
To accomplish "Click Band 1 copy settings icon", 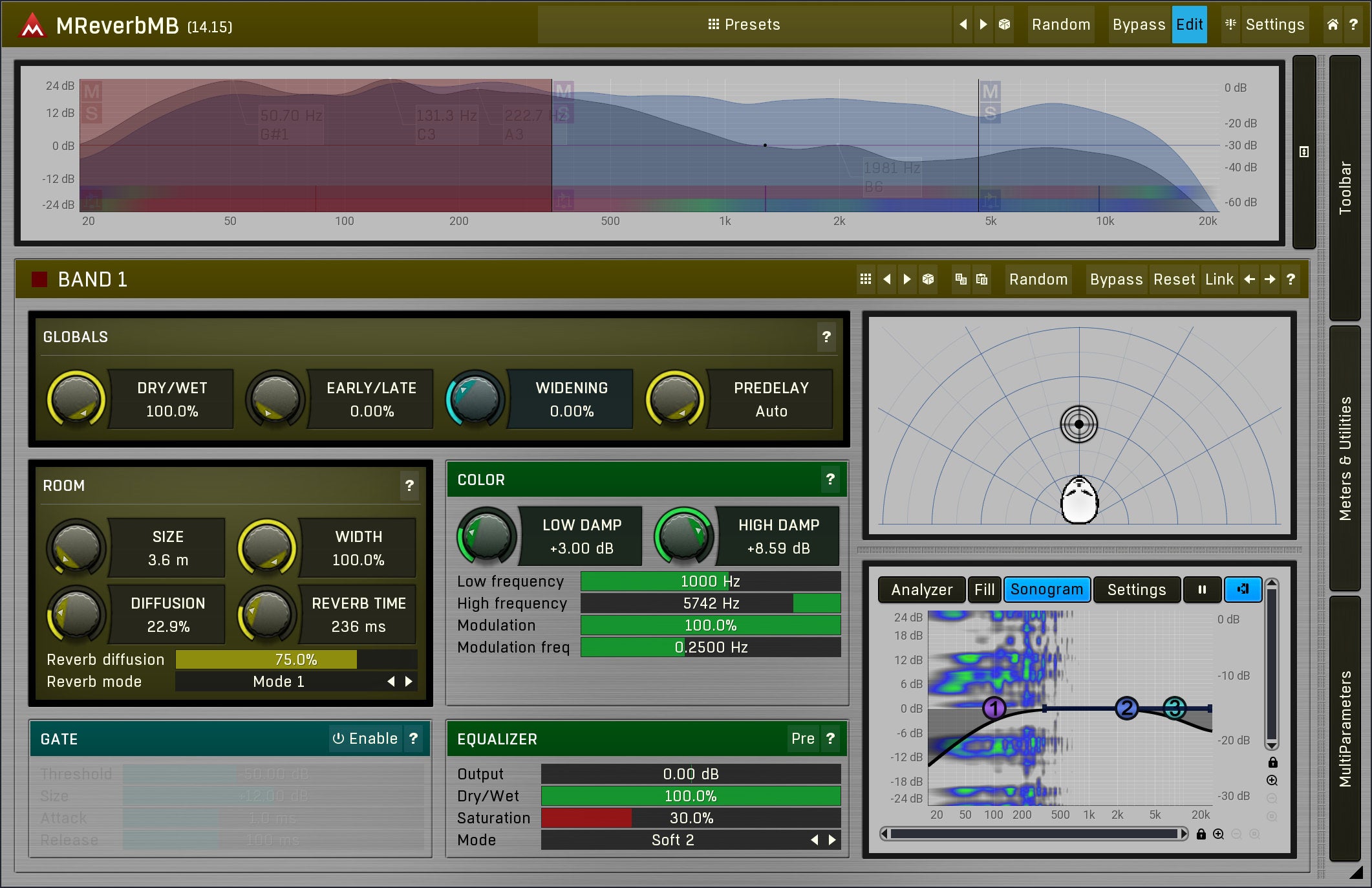I will pos(961,279).
